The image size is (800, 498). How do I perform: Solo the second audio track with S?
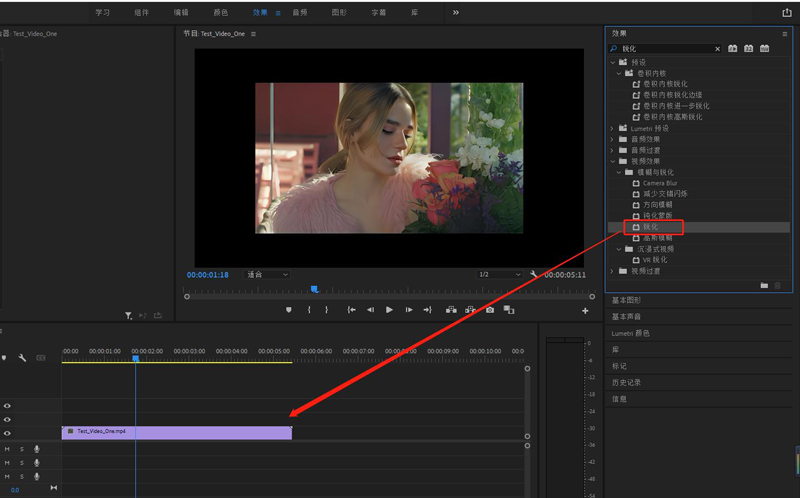(22, 462)
